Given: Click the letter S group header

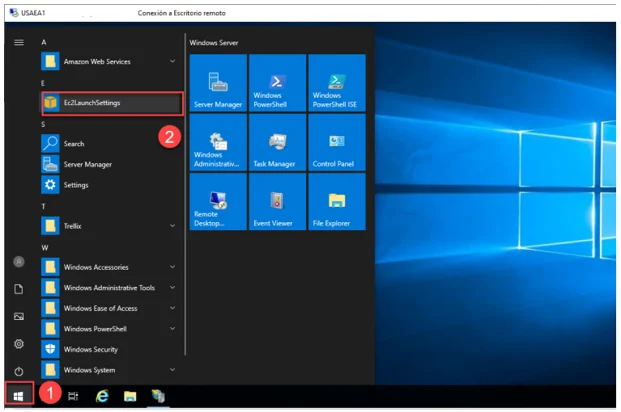Looking at the screenshot, I should point(43,124).
